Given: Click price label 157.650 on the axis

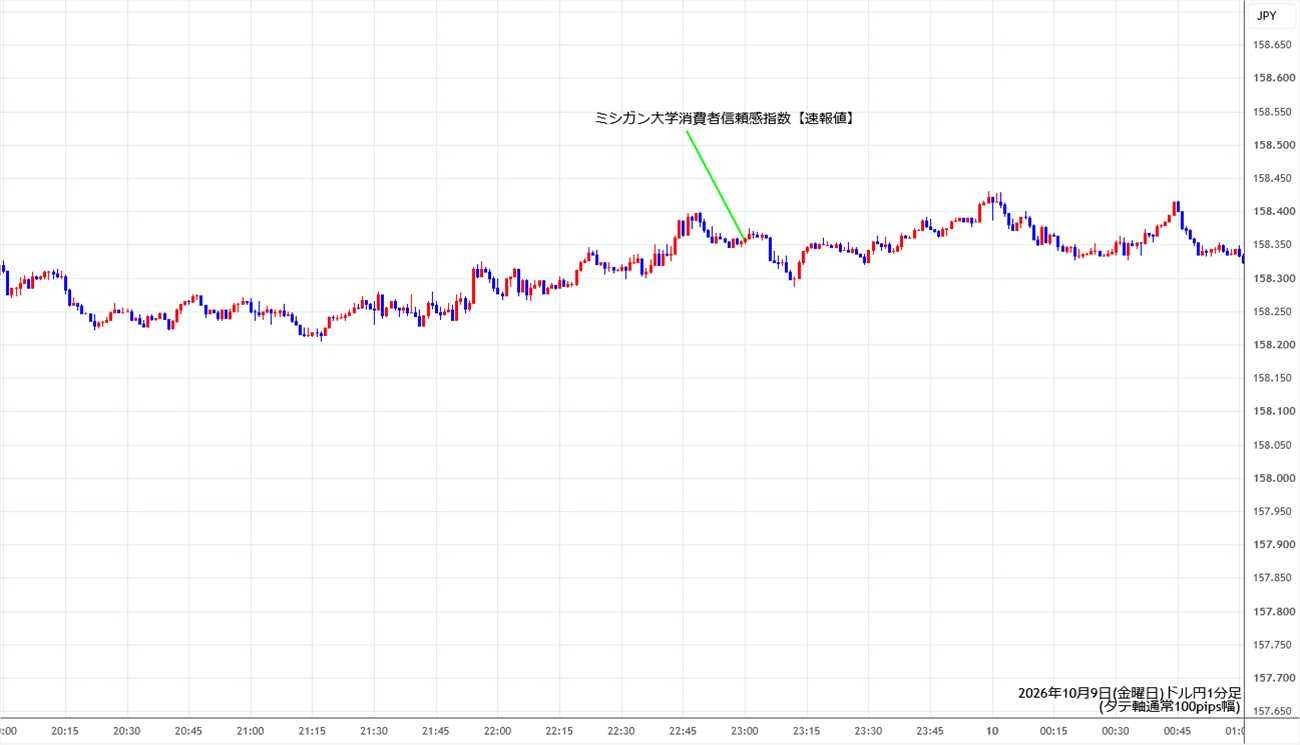Looking at the screenshot, I should click(1272, 712).
